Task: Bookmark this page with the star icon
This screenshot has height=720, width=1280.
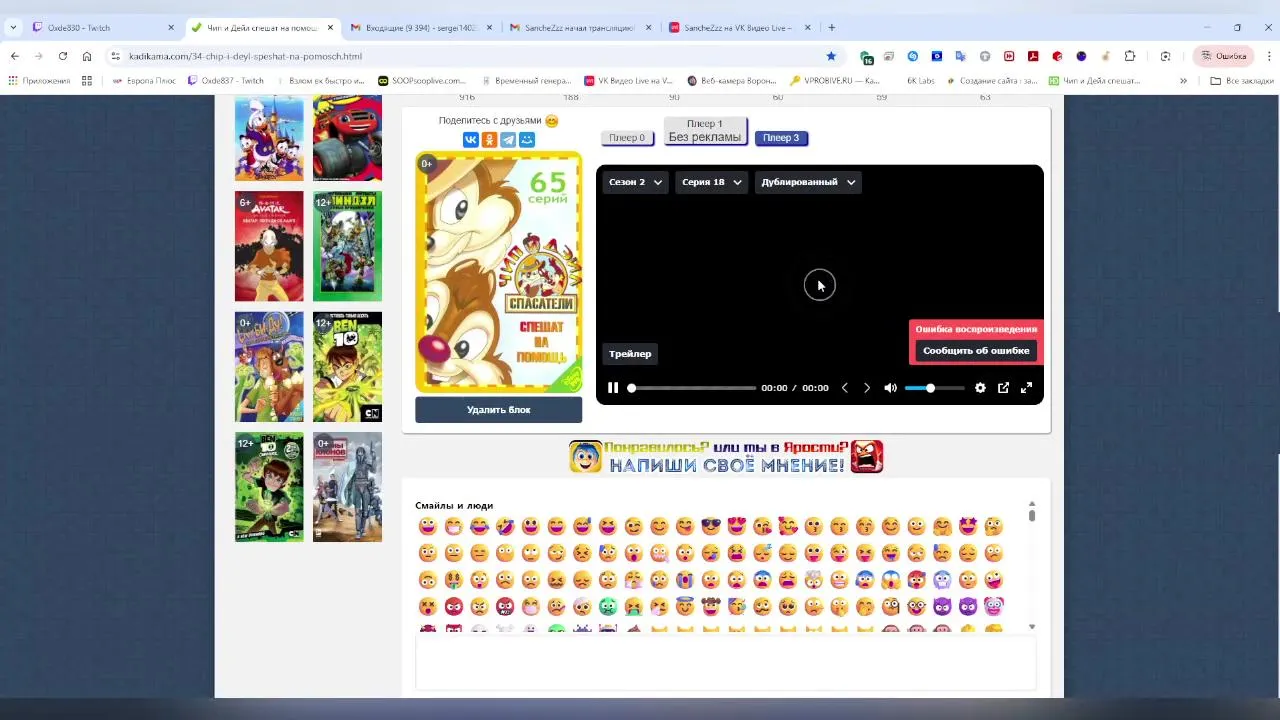Action: click(x=831, y=56)
